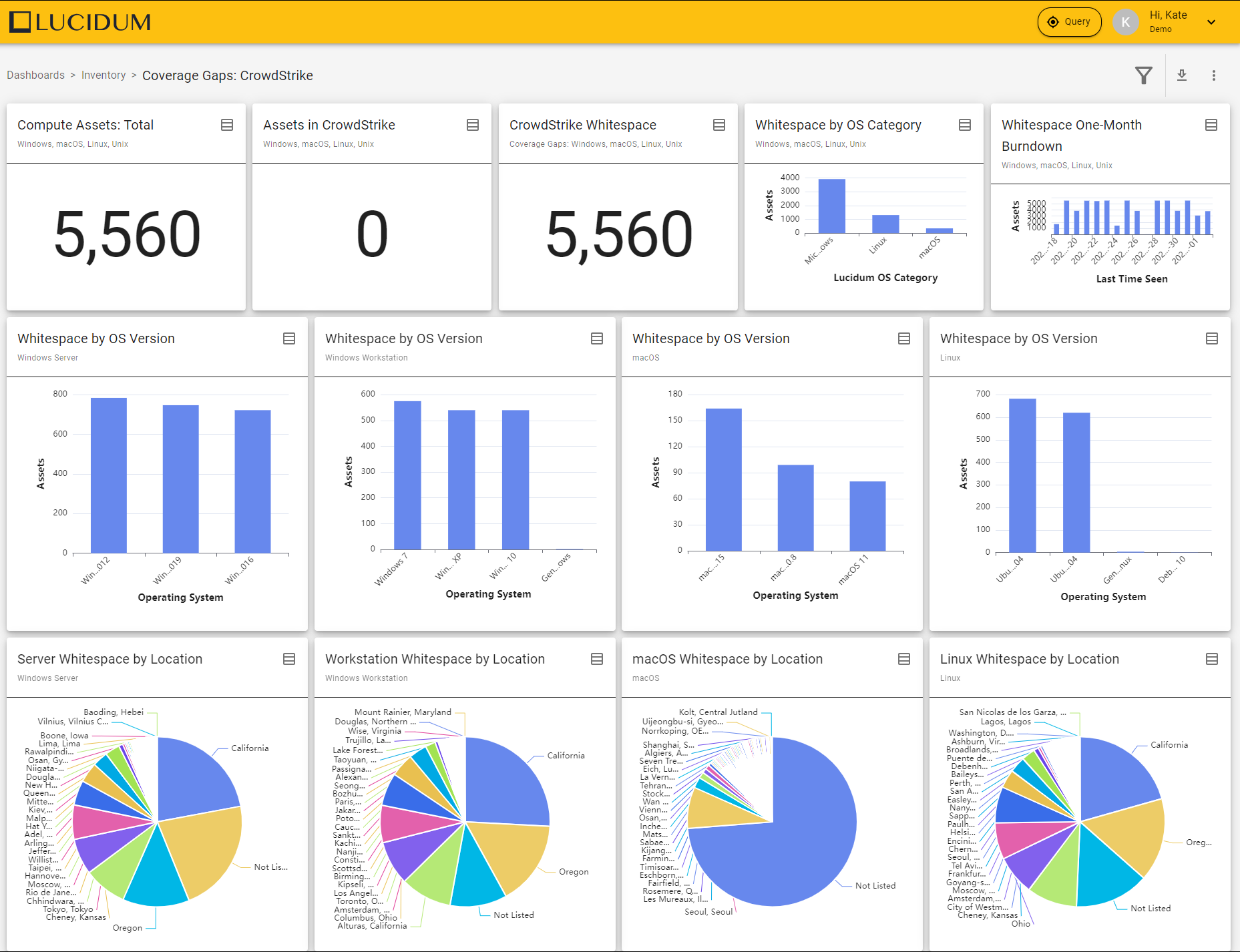Open details icon on Windows Server OS Version card
The image size is (1240, 952).
coord(289,338)
